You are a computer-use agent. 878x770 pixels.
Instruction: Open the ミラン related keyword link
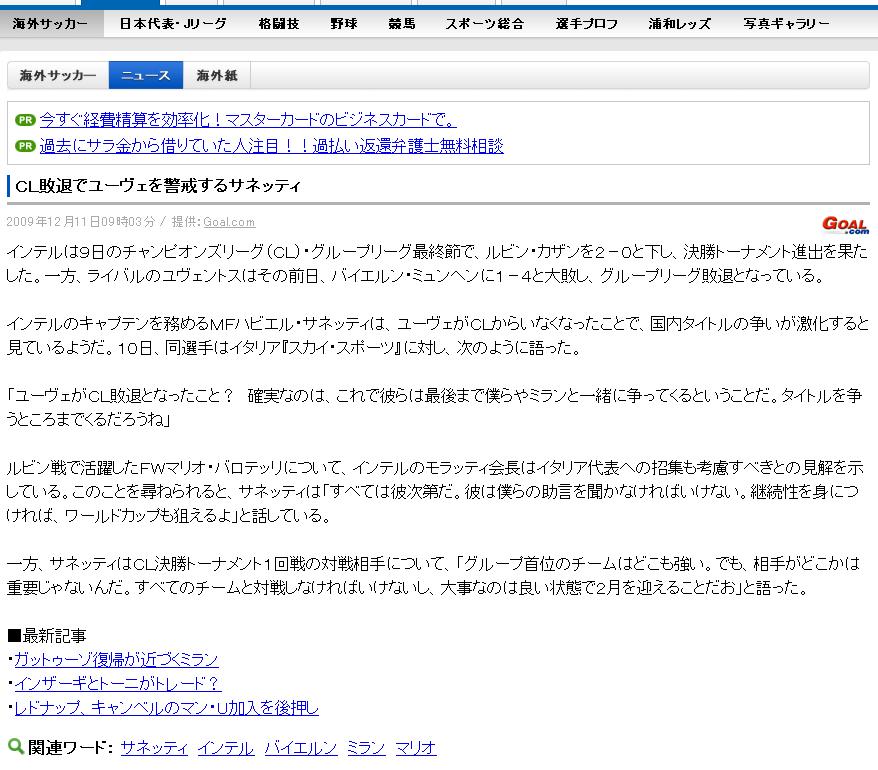tap(366, 748)
